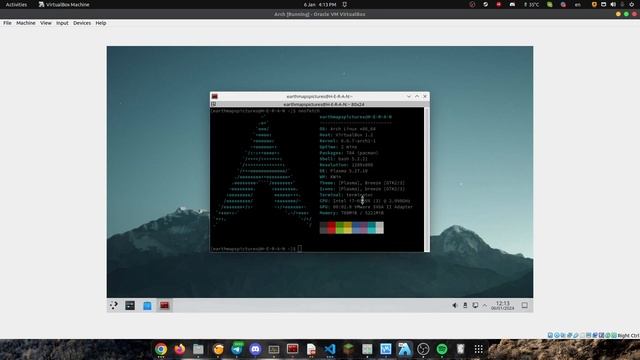The image size is (640, 360).
Task: Click the top bar date and time
Action: point(320,4)
